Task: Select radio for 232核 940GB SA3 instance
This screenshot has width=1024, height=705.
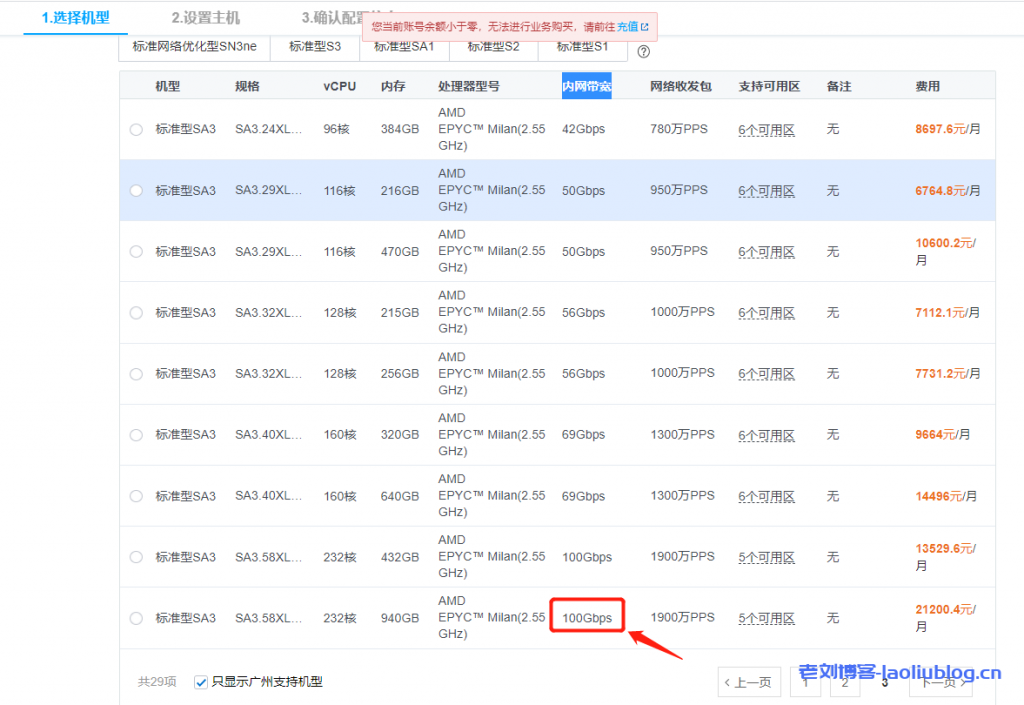Action: (x=136, y=618)
